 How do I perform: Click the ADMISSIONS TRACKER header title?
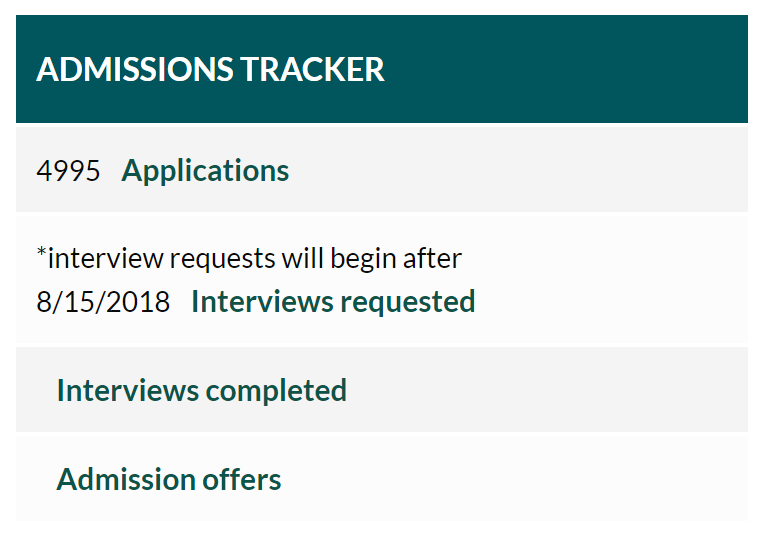210,69
